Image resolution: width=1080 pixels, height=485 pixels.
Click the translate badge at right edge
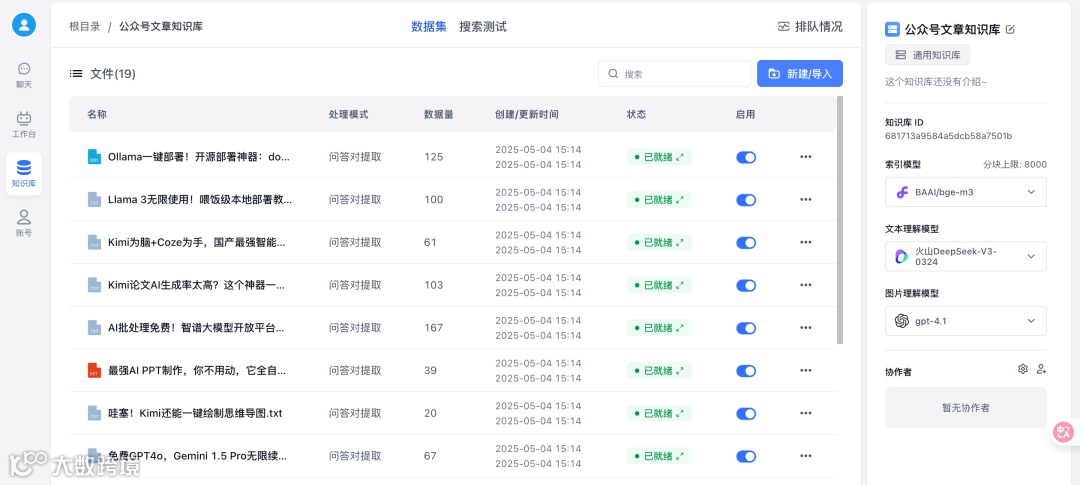coord(1064,433)
